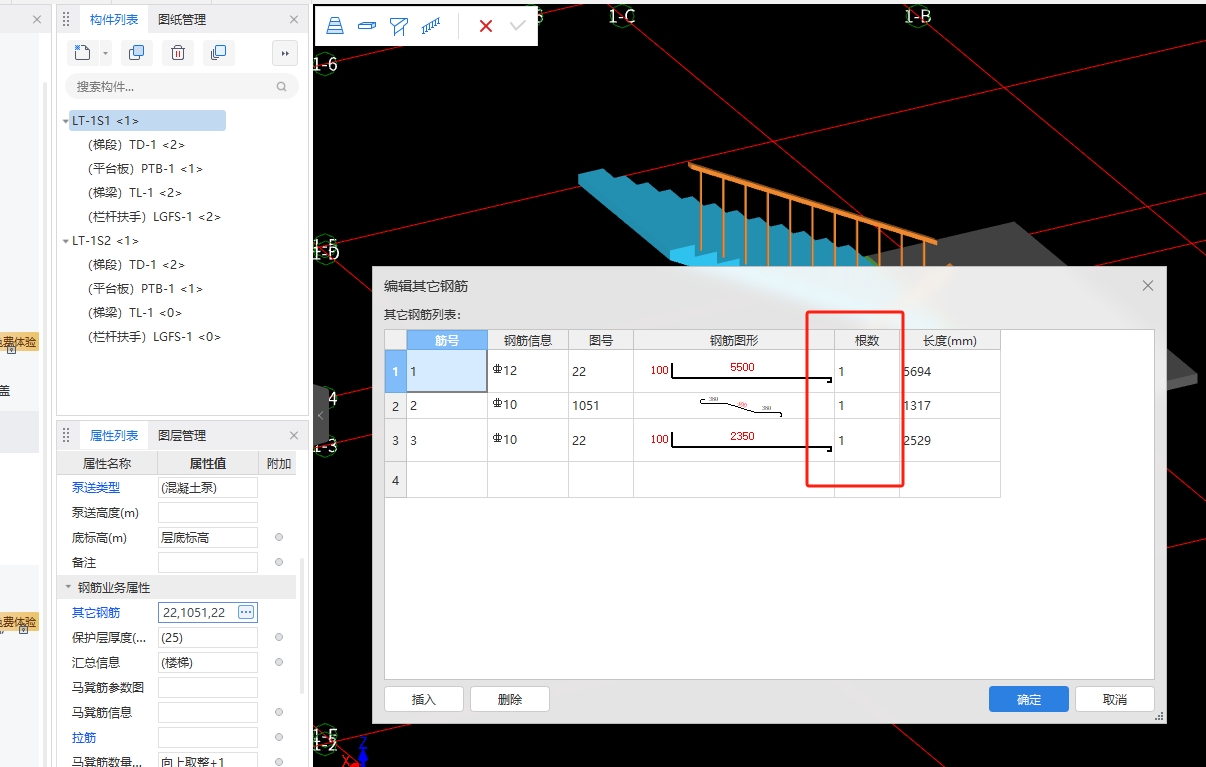The width and height of the screenshot is (1206, 767).
Task: Click the 取消 button in dialog
Action: coord(1115,699)
